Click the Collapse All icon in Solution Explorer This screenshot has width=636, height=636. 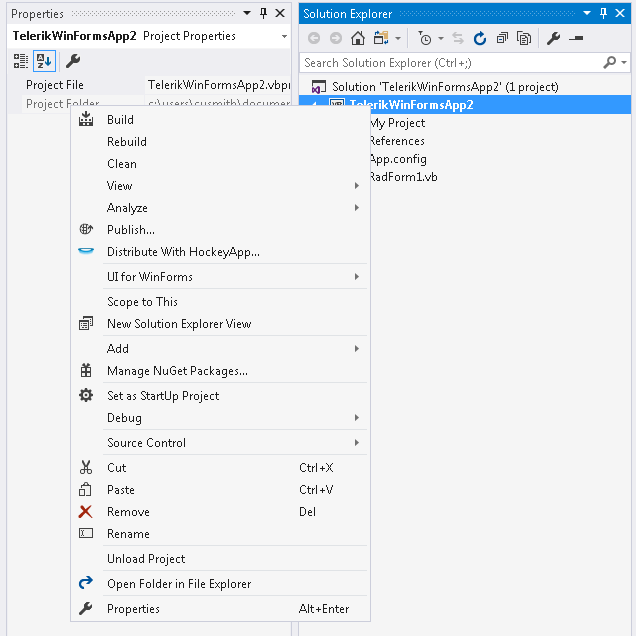pyautogui.click(x=502, y=38)
